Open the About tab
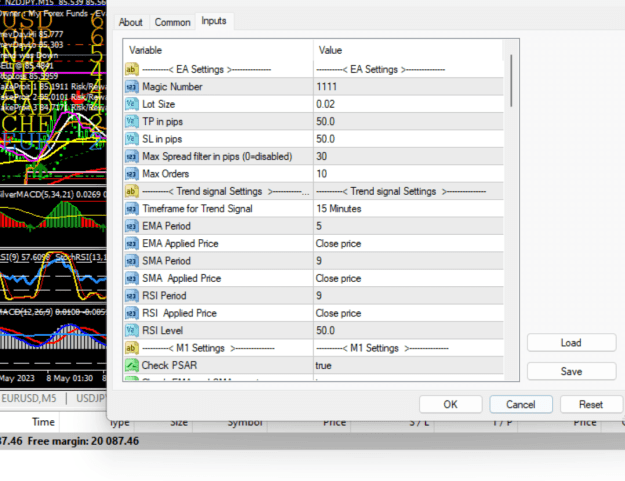Image resolution: width=625 pixels, height=481 pixels. click(130, 22)
